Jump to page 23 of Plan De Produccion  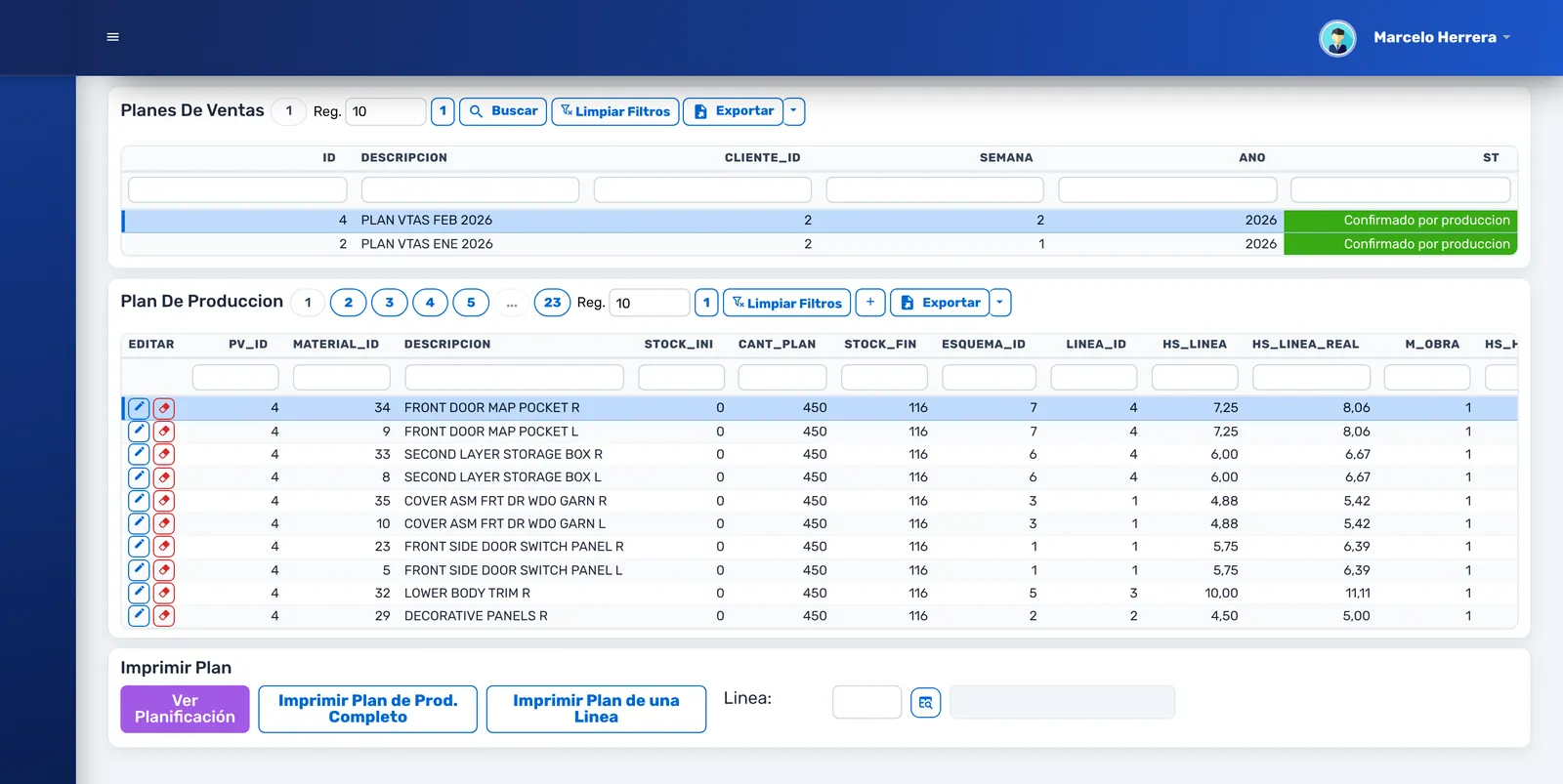(552, 303)
